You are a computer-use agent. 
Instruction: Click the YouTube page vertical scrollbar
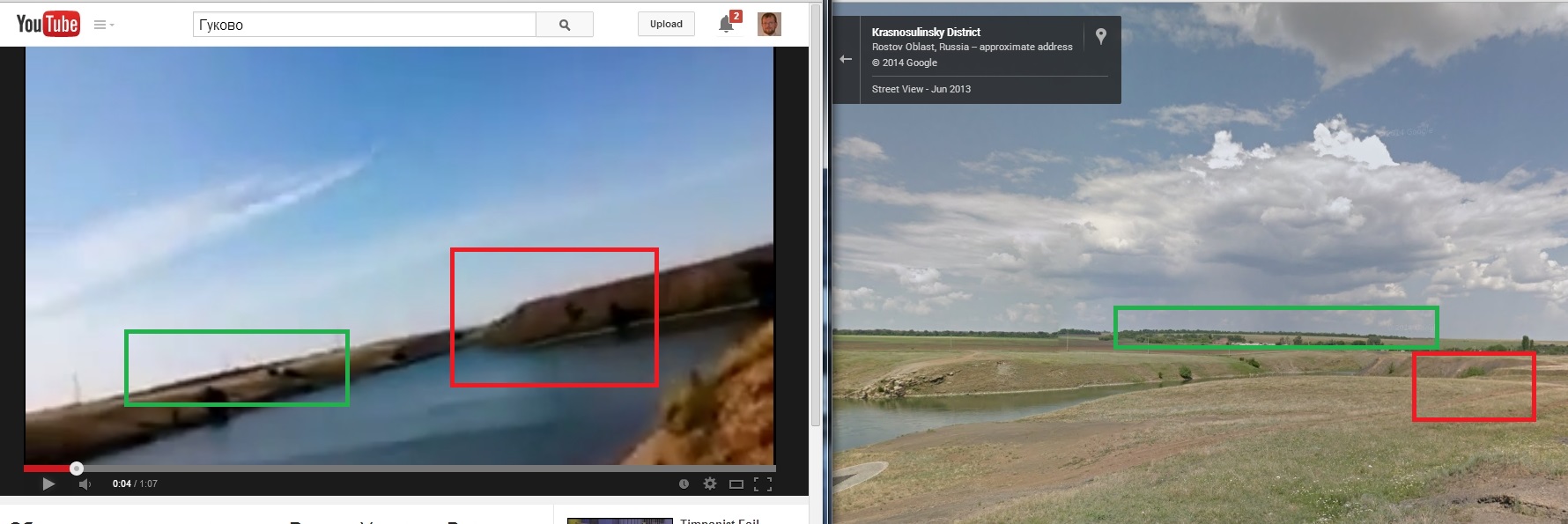point(816,220)
